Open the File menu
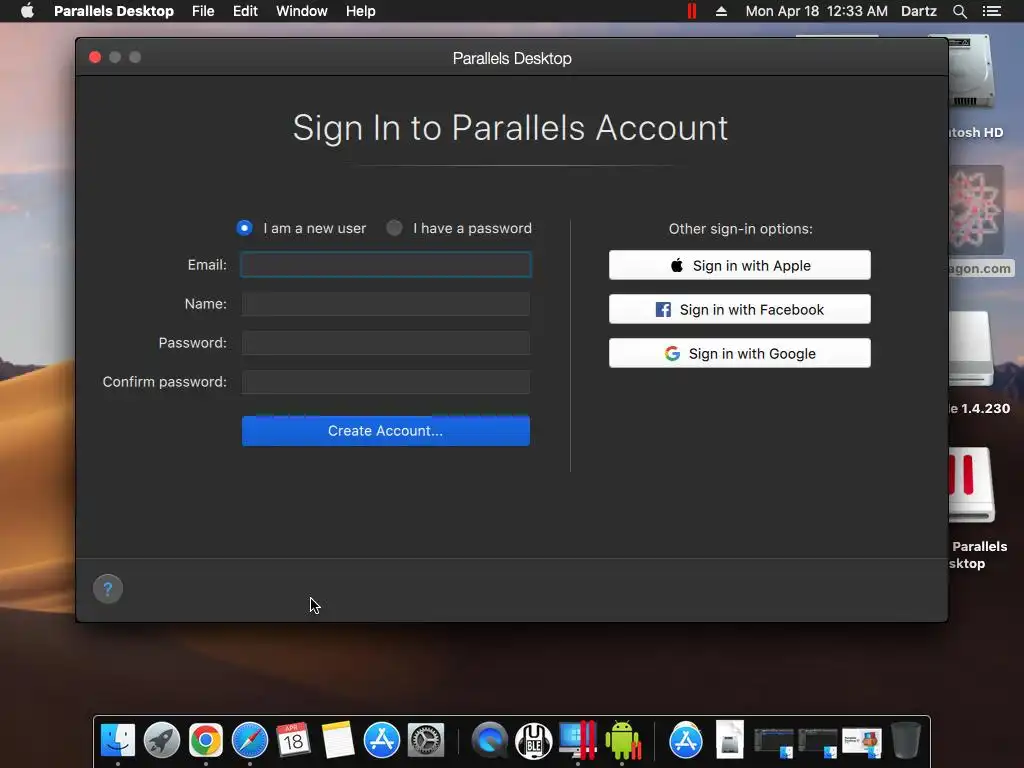Screen dimensions: 1024x768 [203, 11]
